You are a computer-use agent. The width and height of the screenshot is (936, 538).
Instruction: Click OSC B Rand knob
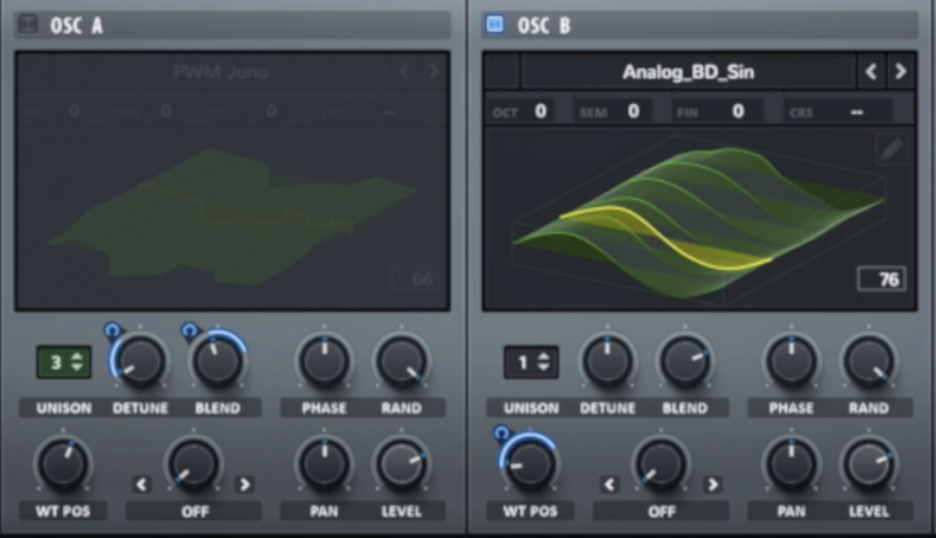[x=869, y=362]
